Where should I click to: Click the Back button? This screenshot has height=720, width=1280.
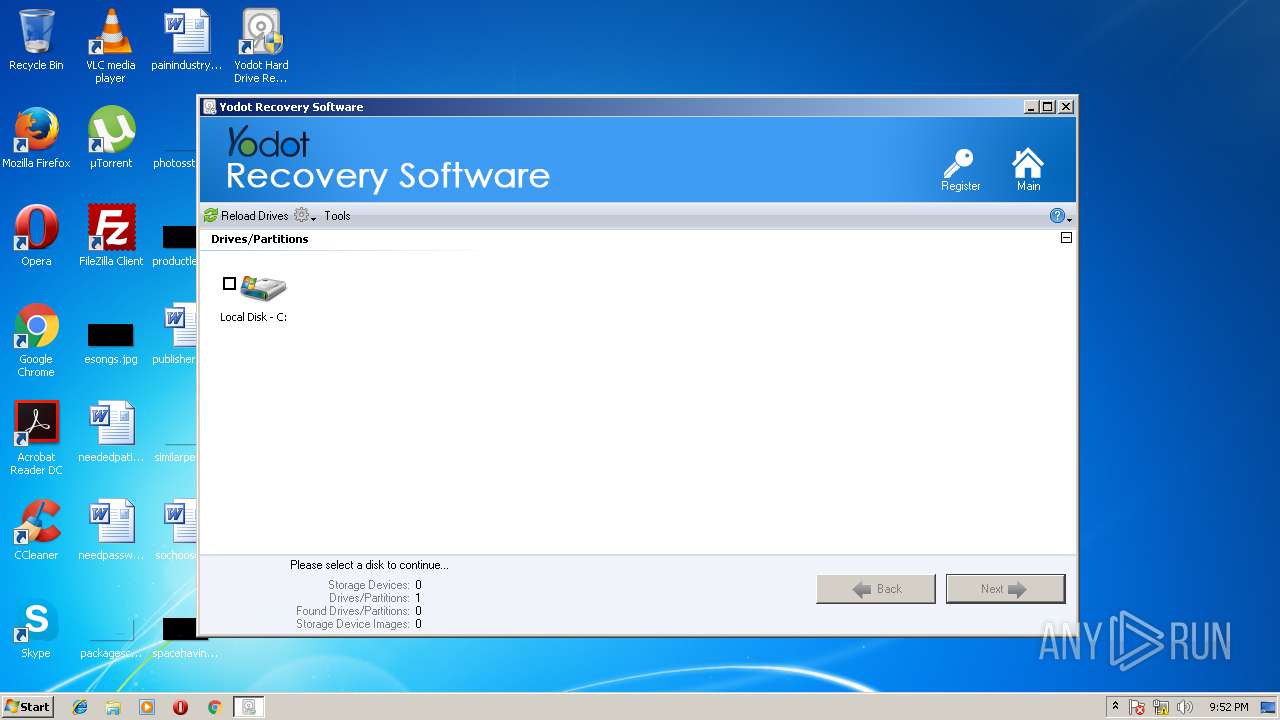pyautogui.click(x=876, y=589)
